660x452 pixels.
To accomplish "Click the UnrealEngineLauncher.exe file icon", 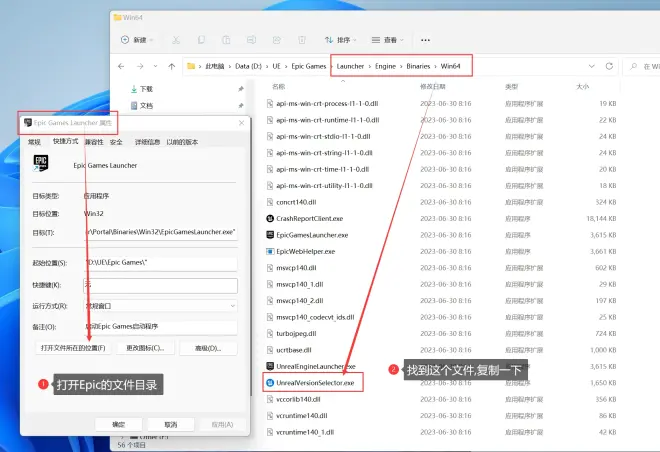I will pos(268,366).
